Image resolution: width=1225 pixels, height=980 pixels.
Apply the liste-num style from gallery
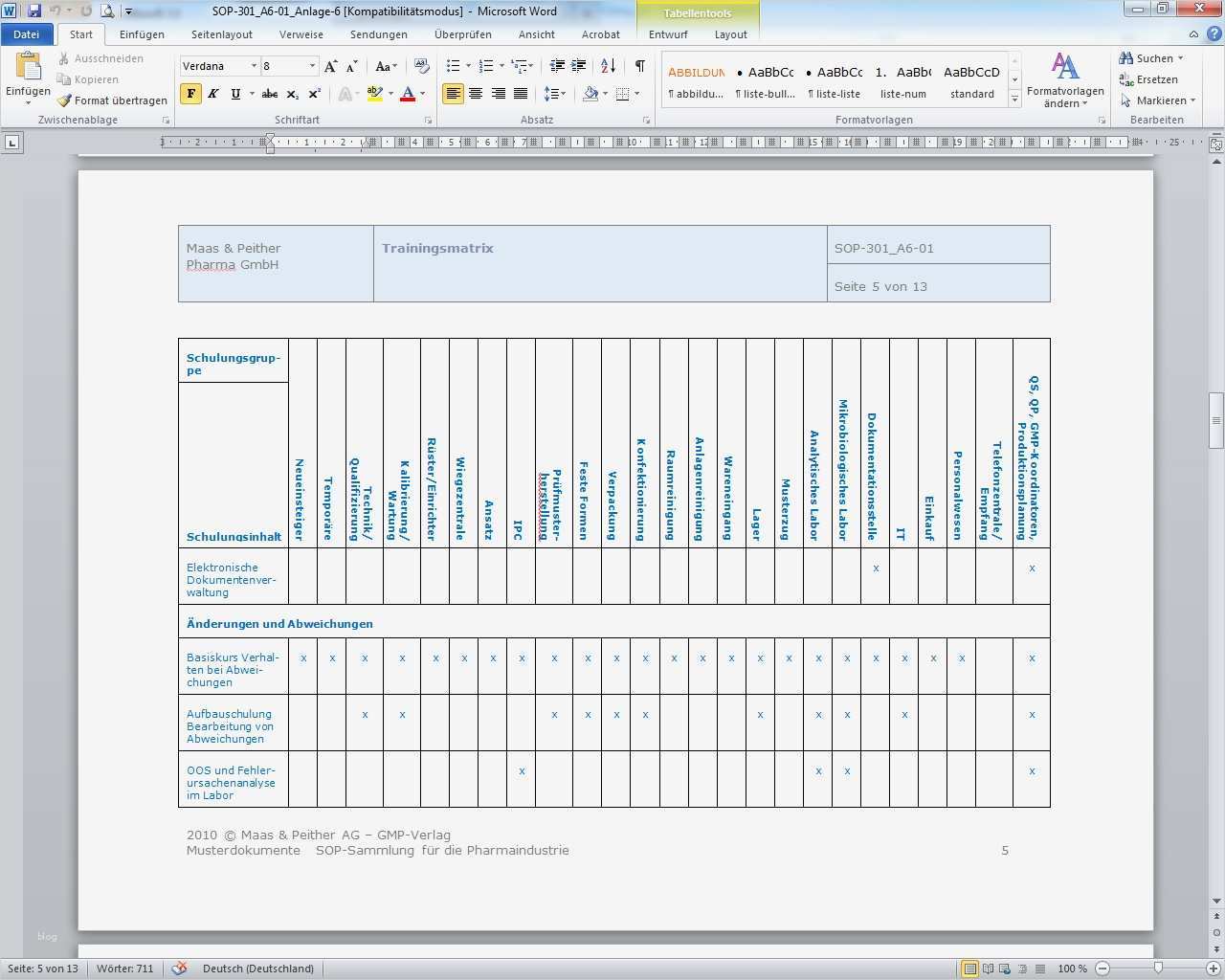point(902,81)
